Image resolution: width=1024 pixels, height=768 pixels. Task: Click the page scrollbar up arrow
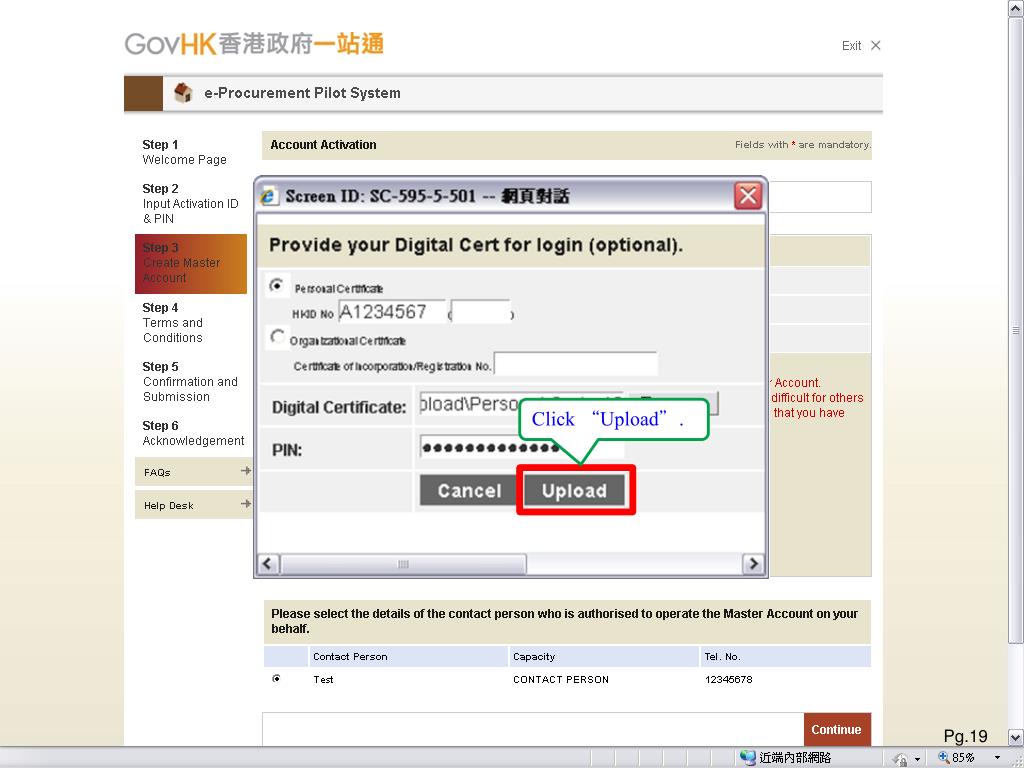(x=1016, y=9)
